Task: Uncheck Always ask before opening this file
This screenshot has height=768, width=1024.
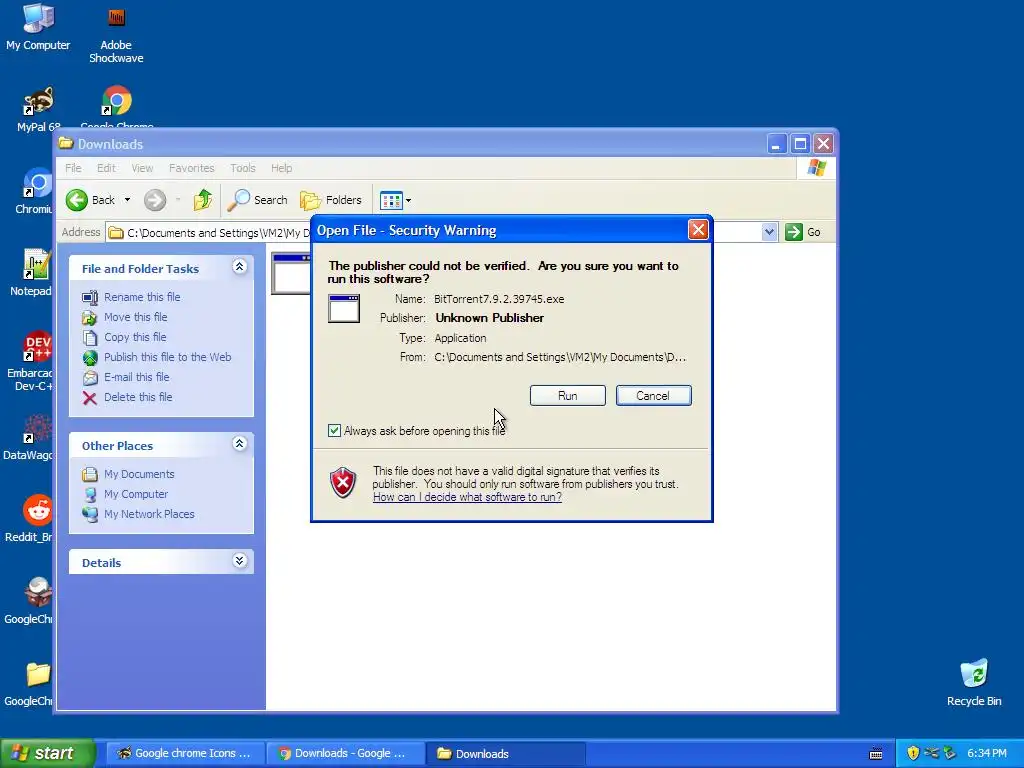Action: tap(334, 430)
